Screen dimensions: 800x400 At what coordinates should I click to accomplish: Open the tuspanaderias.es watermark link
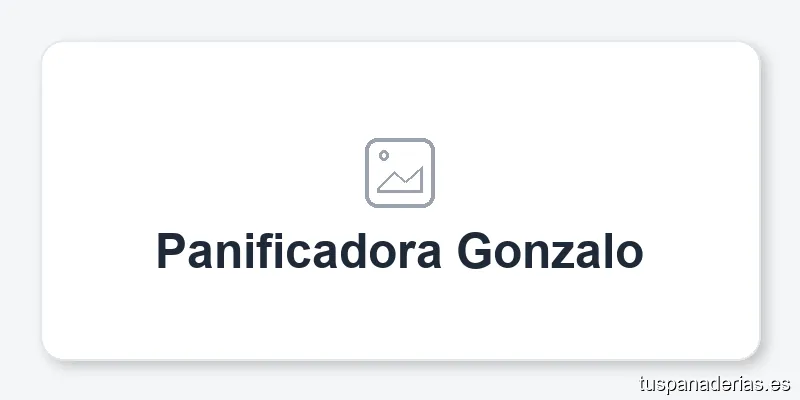(x=715, y=384)
